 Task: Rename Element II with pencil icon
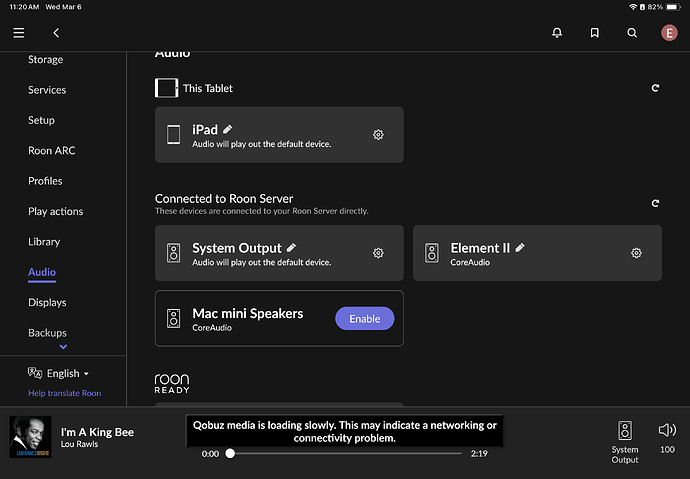tap(520, 248)
